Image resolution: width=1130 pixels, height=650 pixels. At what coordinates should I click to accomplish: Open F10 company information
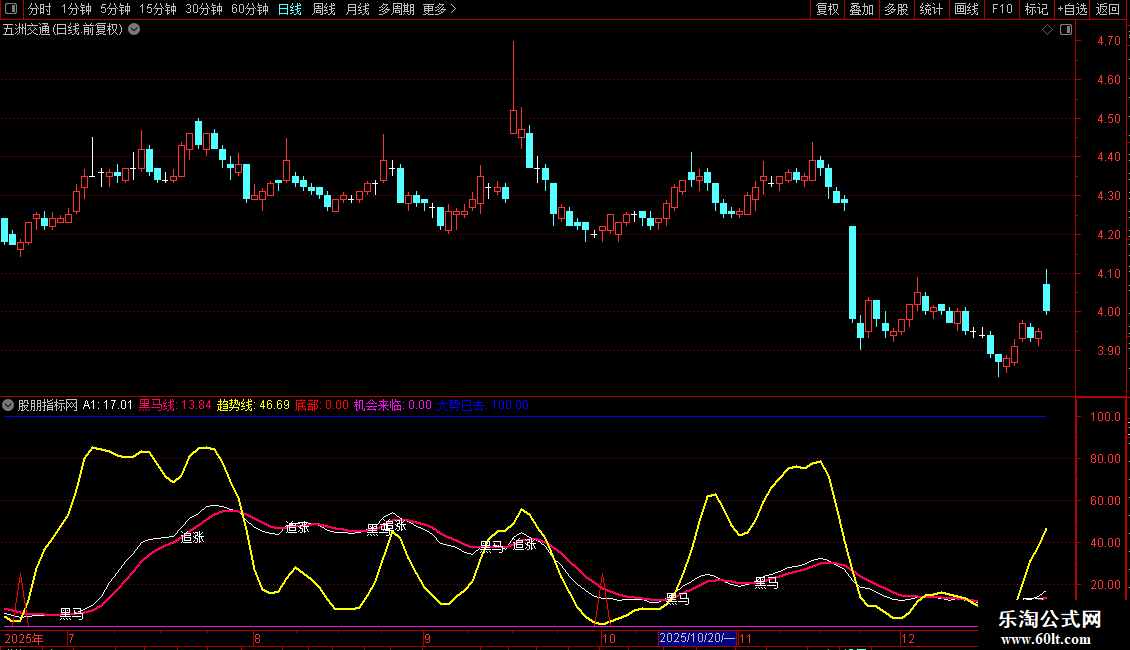click(x=1002, y=9)
